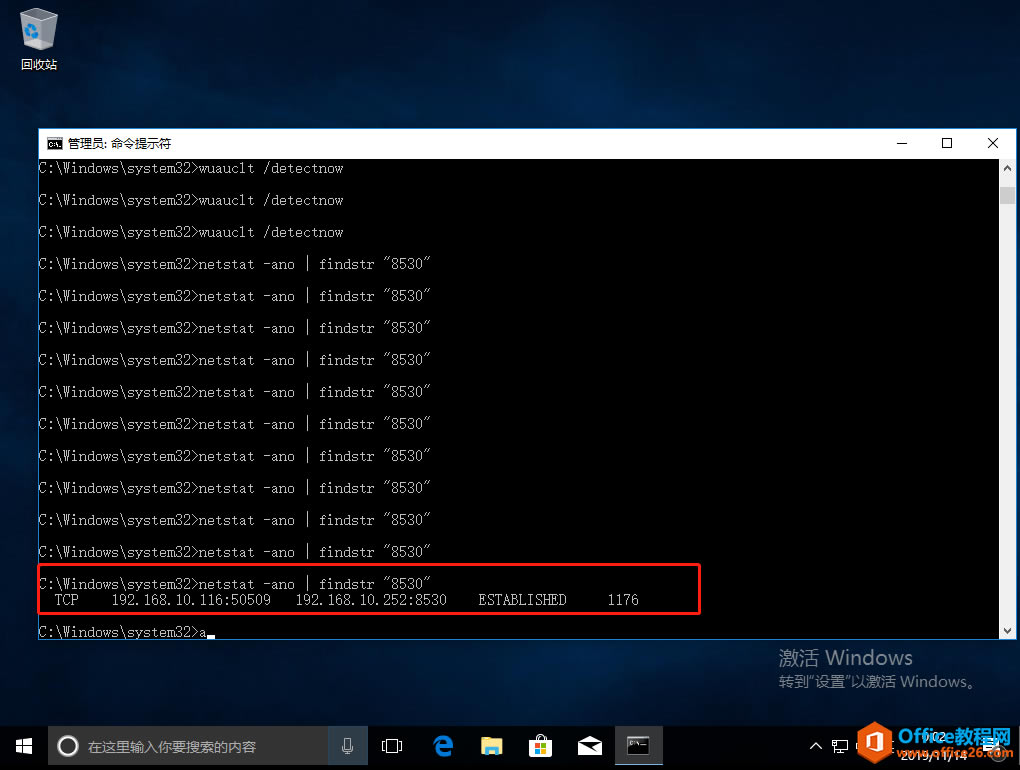
Task: Maximize the Command Prompt window
Action: coord(947,144)
